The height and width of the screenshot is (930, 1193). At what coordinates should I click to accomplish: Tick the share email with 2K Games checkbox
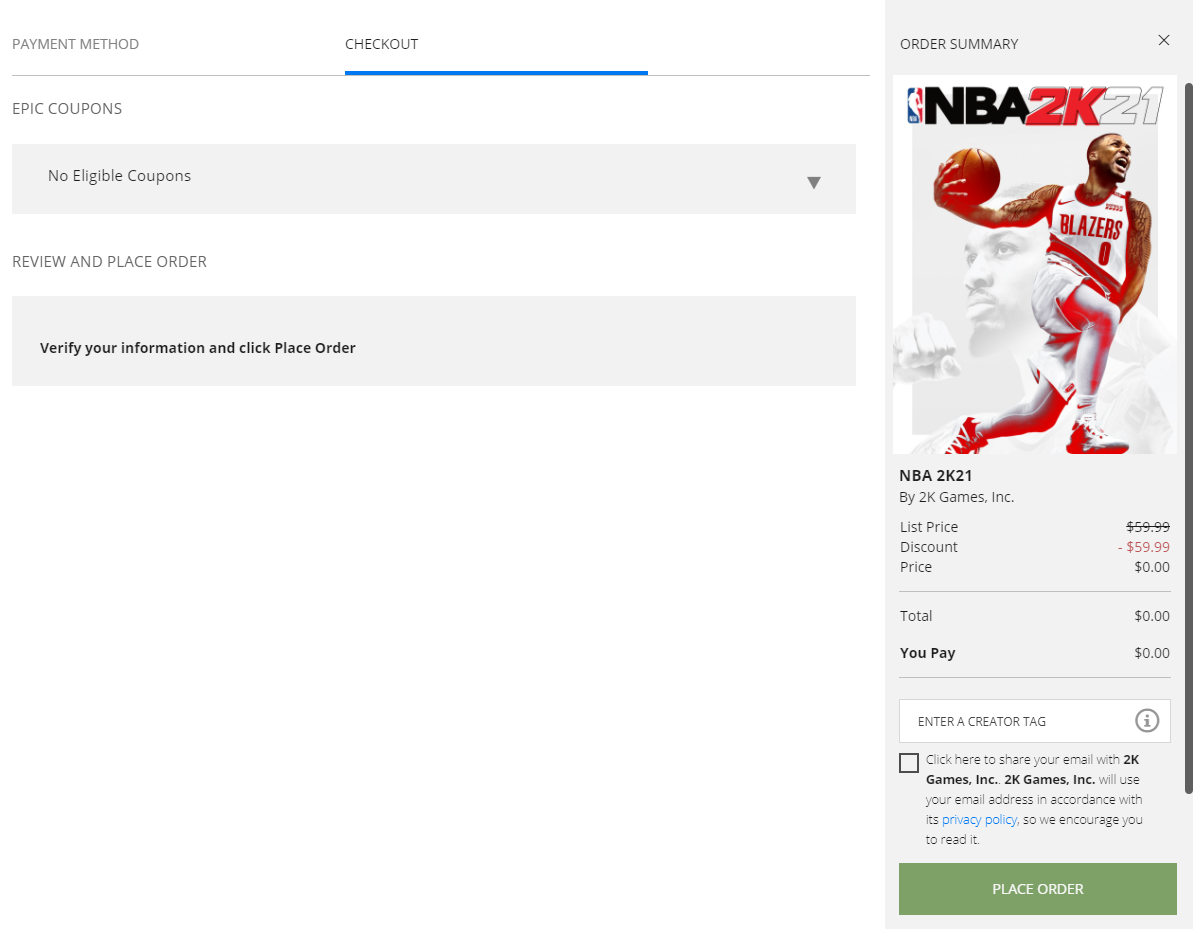click(x=908, y=763)
